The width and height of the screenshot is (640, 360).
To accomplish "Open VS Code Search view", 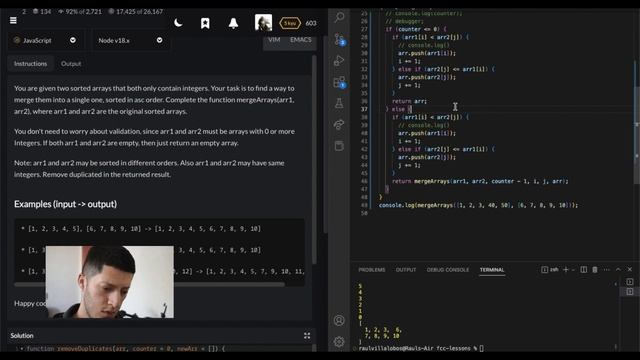I will pos(339,17).
